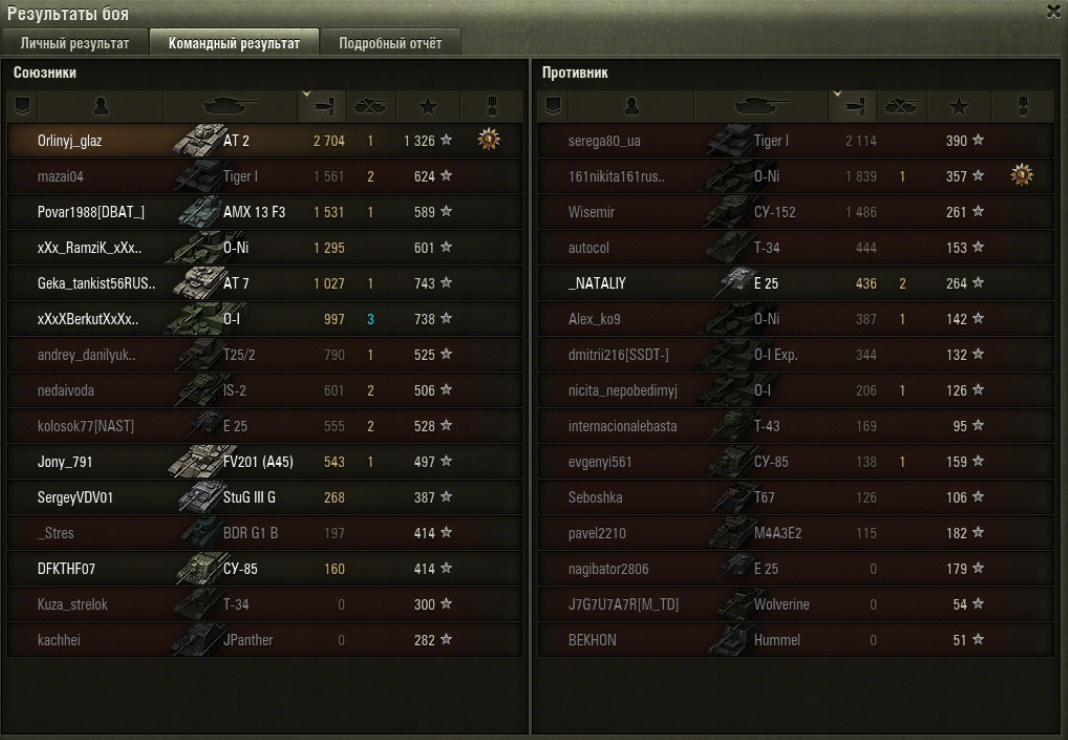Sort allies by damage dealt column icon
Image resolution: width=1068 pixels, height=740 pixels.
point(322,106)
